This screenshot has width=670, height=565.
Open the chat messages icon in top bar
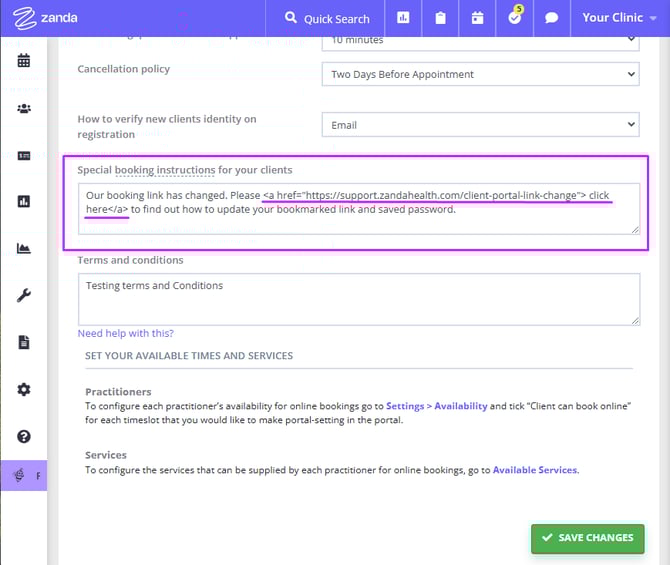coord(552,18)
